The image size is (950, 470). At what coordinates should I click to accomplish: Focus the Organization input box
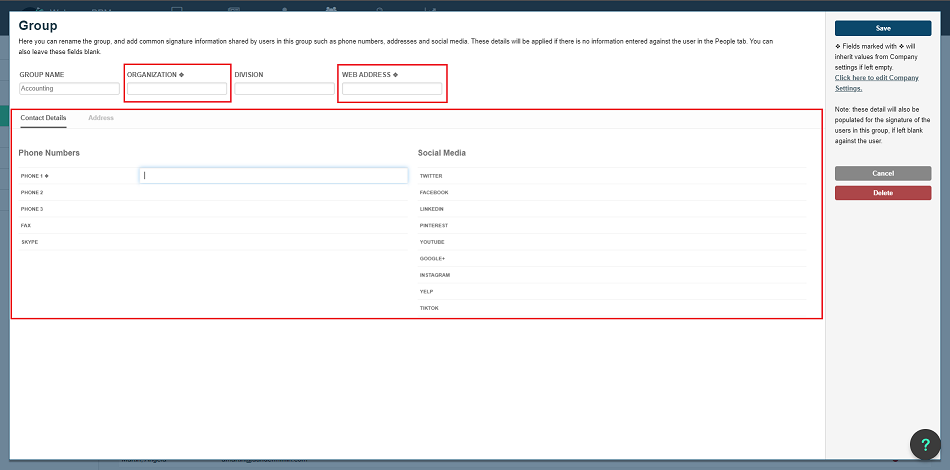coord(177,89)
